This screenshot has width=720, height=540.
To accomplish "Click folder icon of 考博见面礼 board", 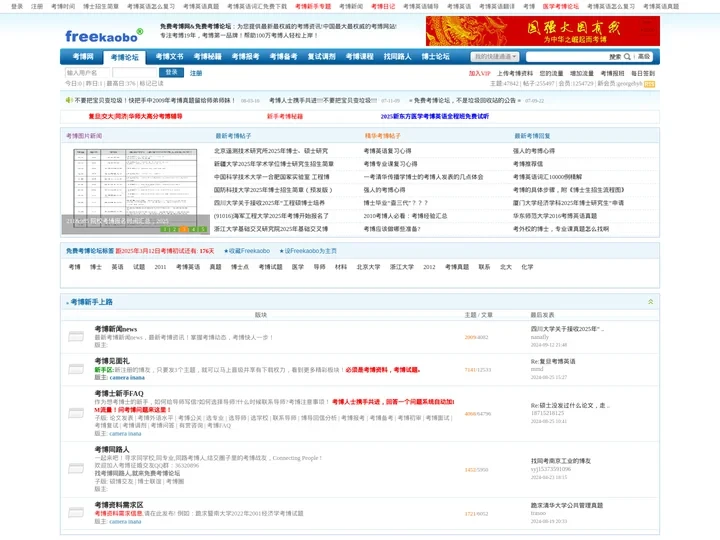I will point(76,369).
